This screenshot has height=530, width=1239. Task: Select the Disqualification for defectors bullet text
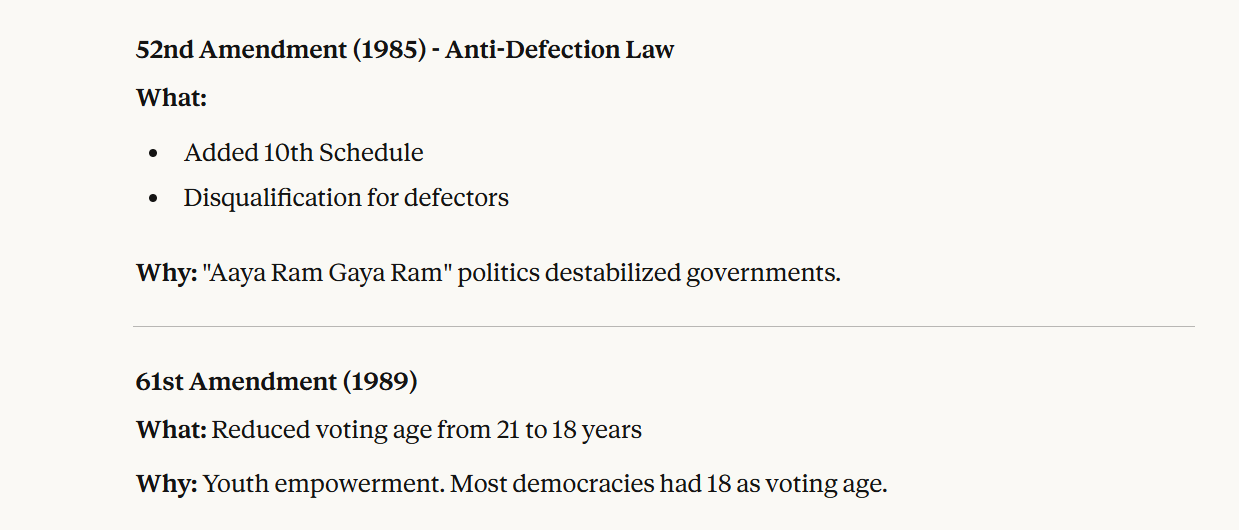[346, 198]
